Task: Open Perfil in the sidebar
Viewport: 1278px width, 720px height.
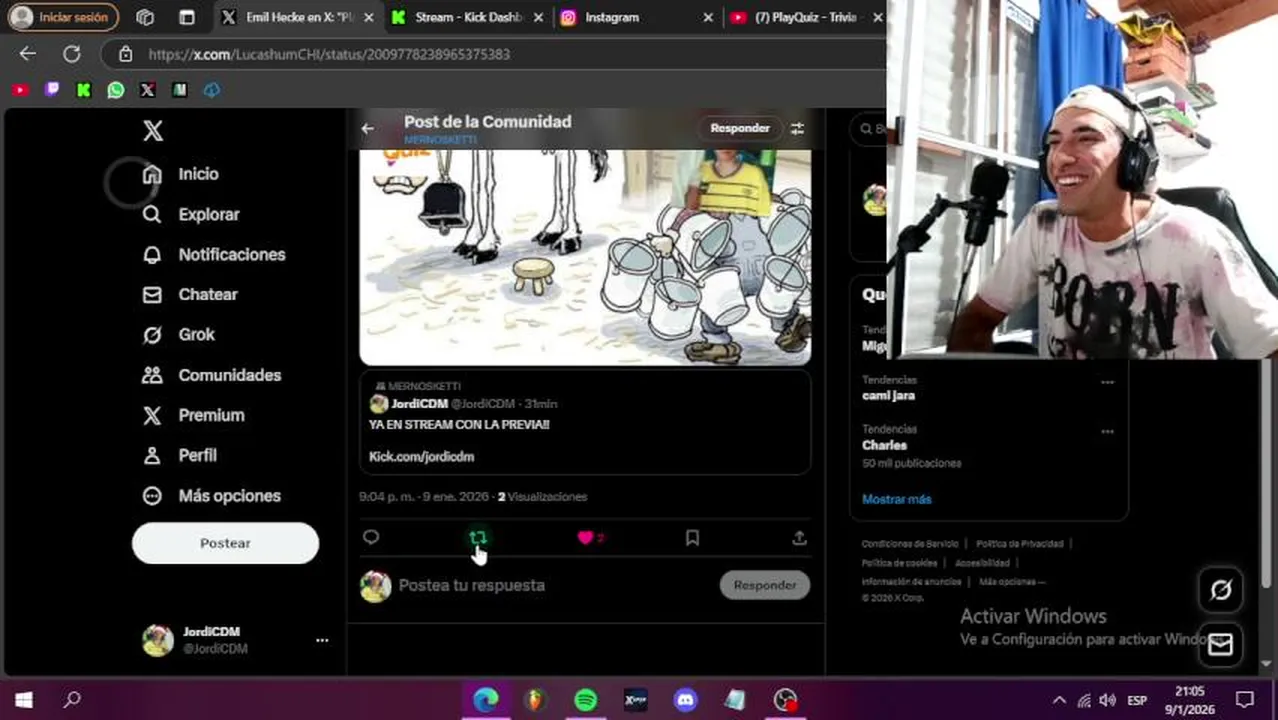Action: point(180,455)
